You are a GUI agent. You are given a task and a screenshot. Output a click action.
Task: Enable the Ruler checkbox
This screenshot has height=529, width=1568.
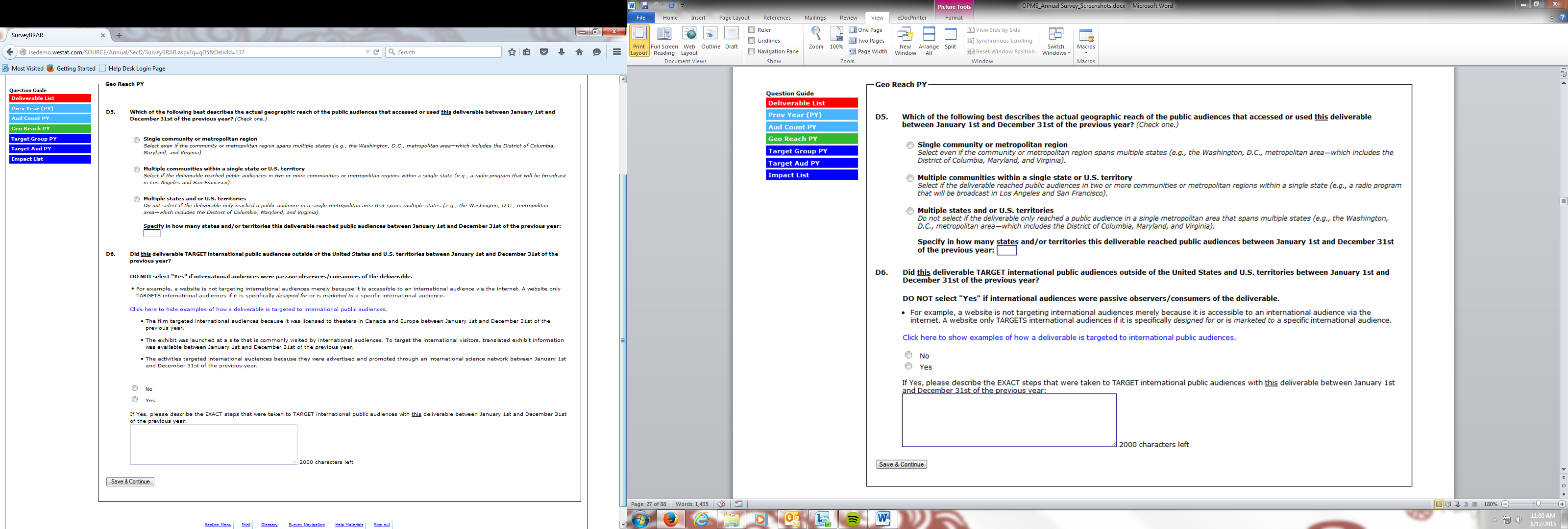(752, 30)
